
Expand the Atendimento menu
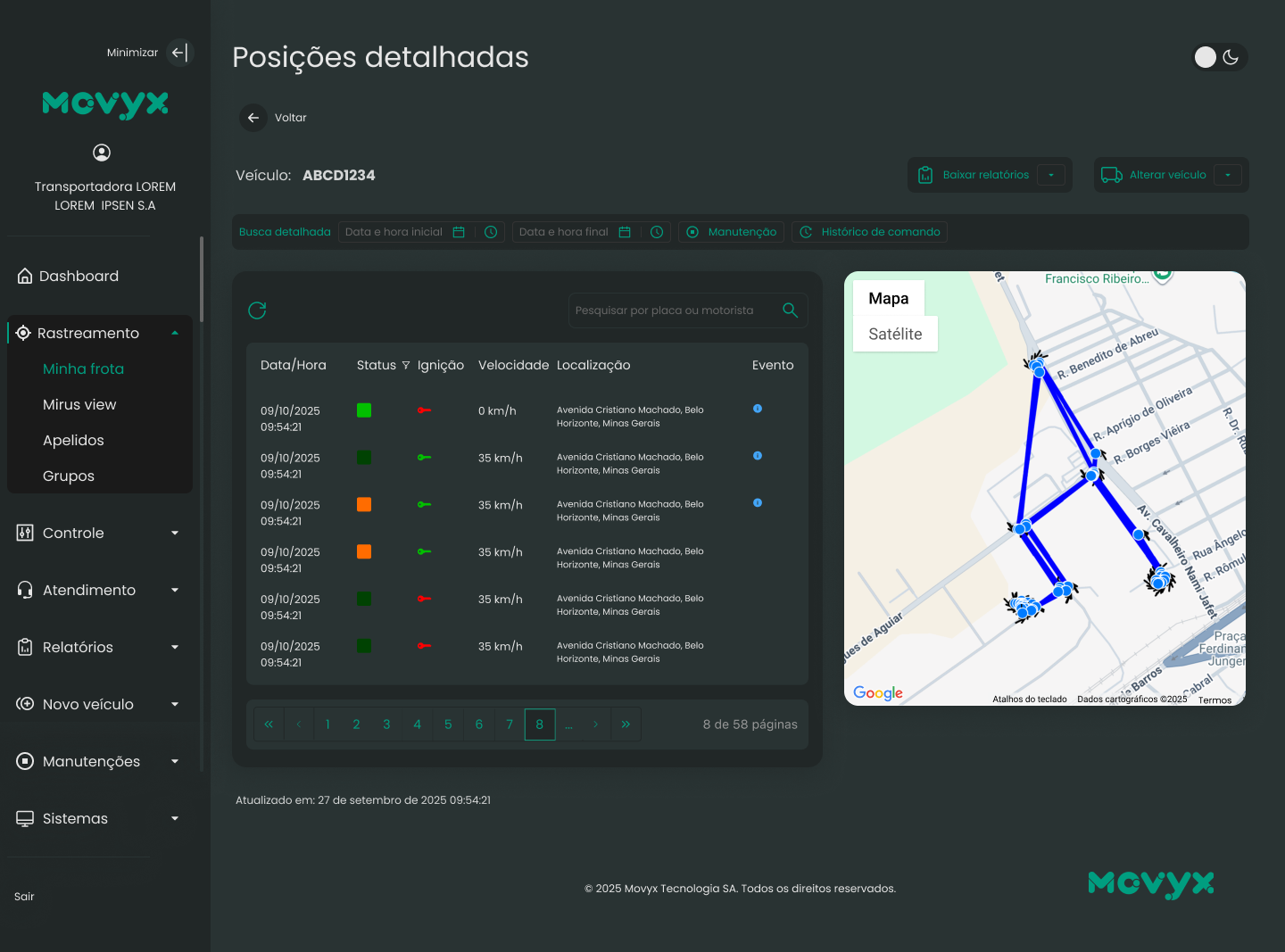click(x=175, y=590)
